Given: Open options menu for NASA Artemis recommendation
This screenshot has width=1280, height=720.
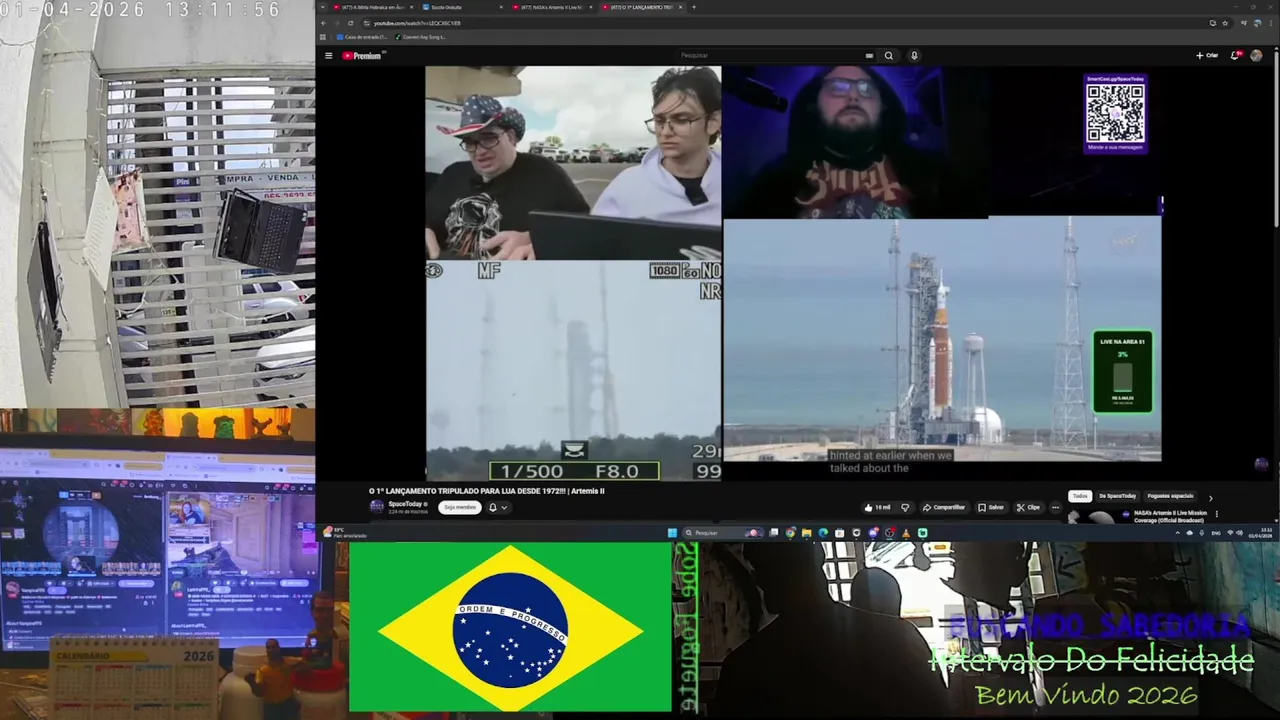Looking at the screenshot, I should [1217, 514].
